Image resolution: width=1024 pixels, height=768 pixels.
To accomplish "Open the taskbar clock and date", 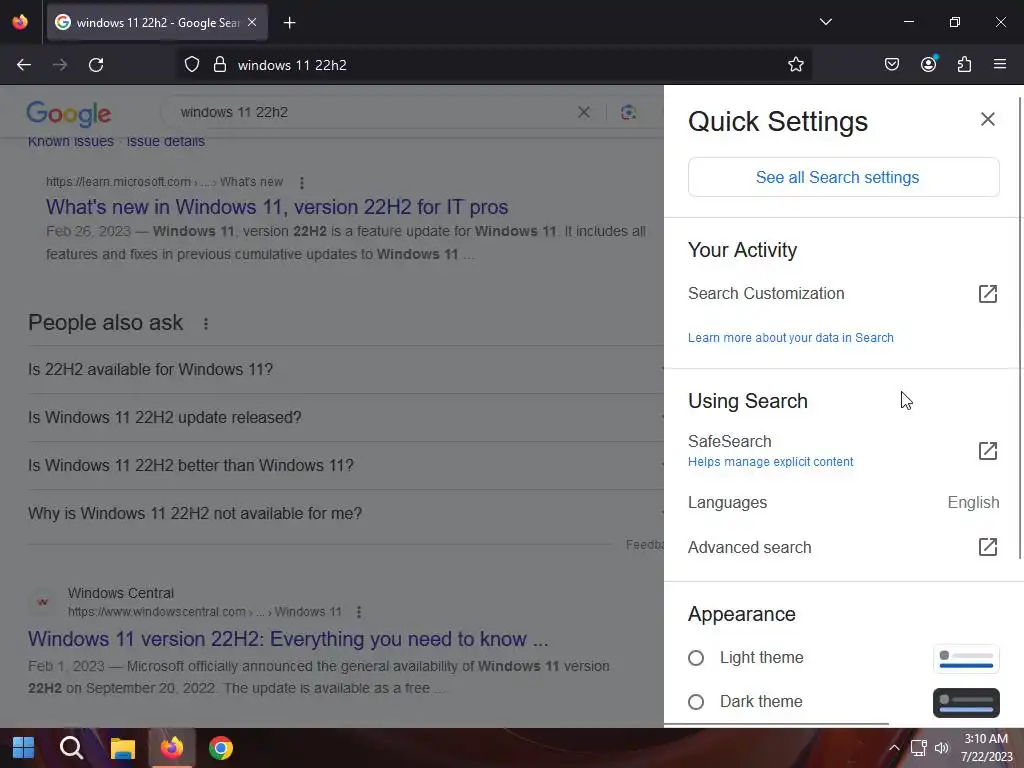I will (x=986, y=748).
